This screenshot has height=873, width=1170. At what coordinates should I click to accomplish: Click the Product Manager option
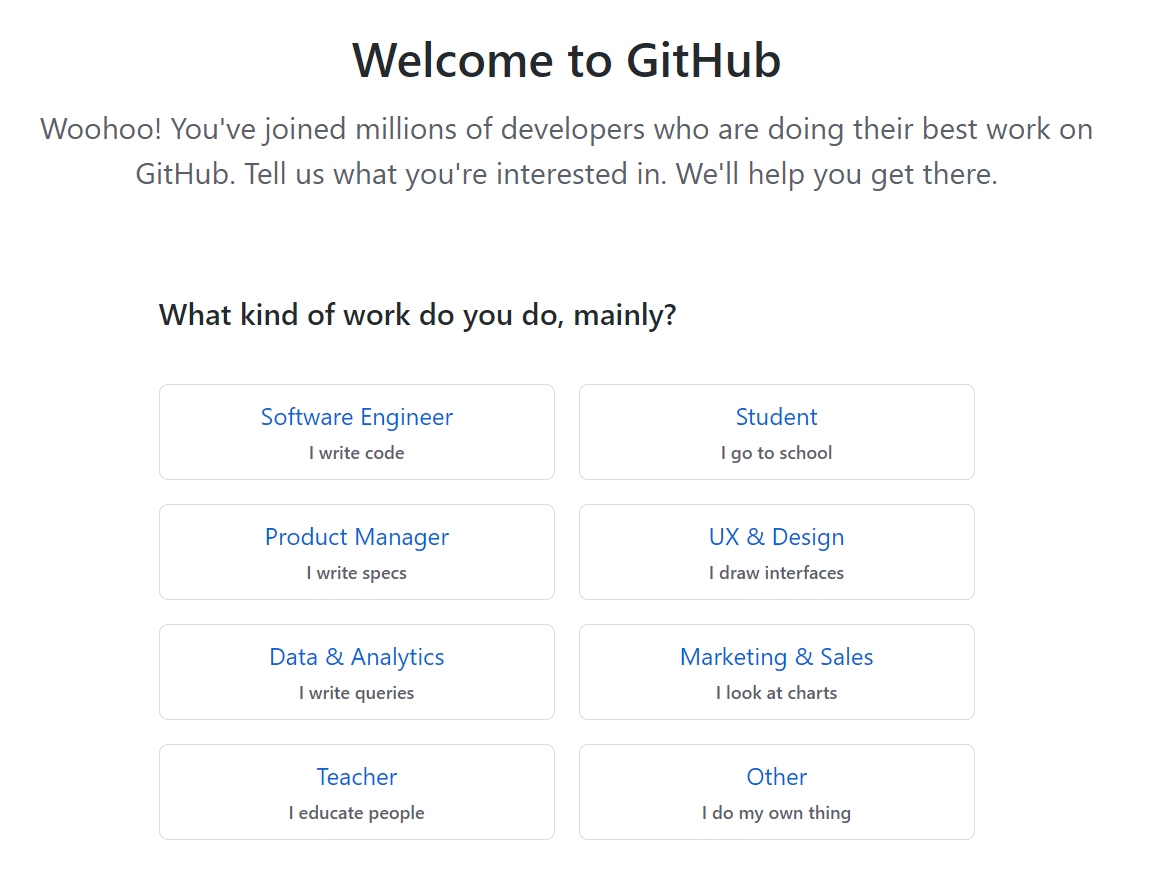356,552
